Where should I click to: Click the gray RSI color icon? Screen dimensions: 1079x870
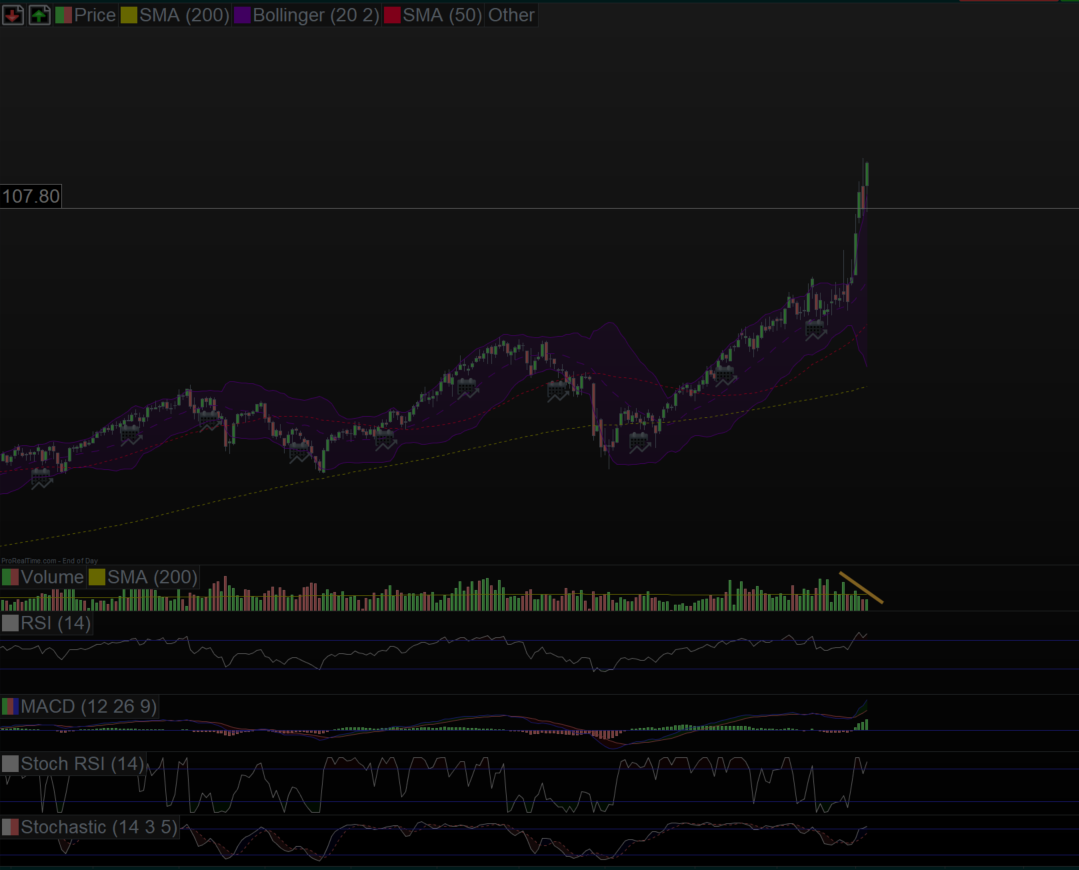[10, 623]
